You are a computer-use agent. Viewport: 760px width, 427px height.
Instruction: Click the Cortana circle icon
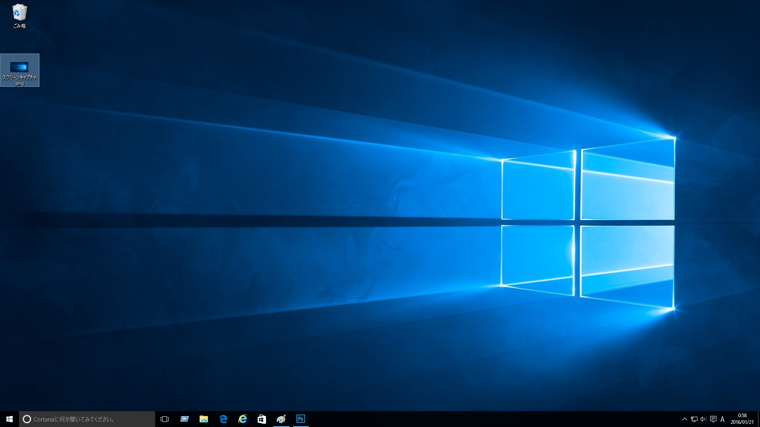coord(27,419)
